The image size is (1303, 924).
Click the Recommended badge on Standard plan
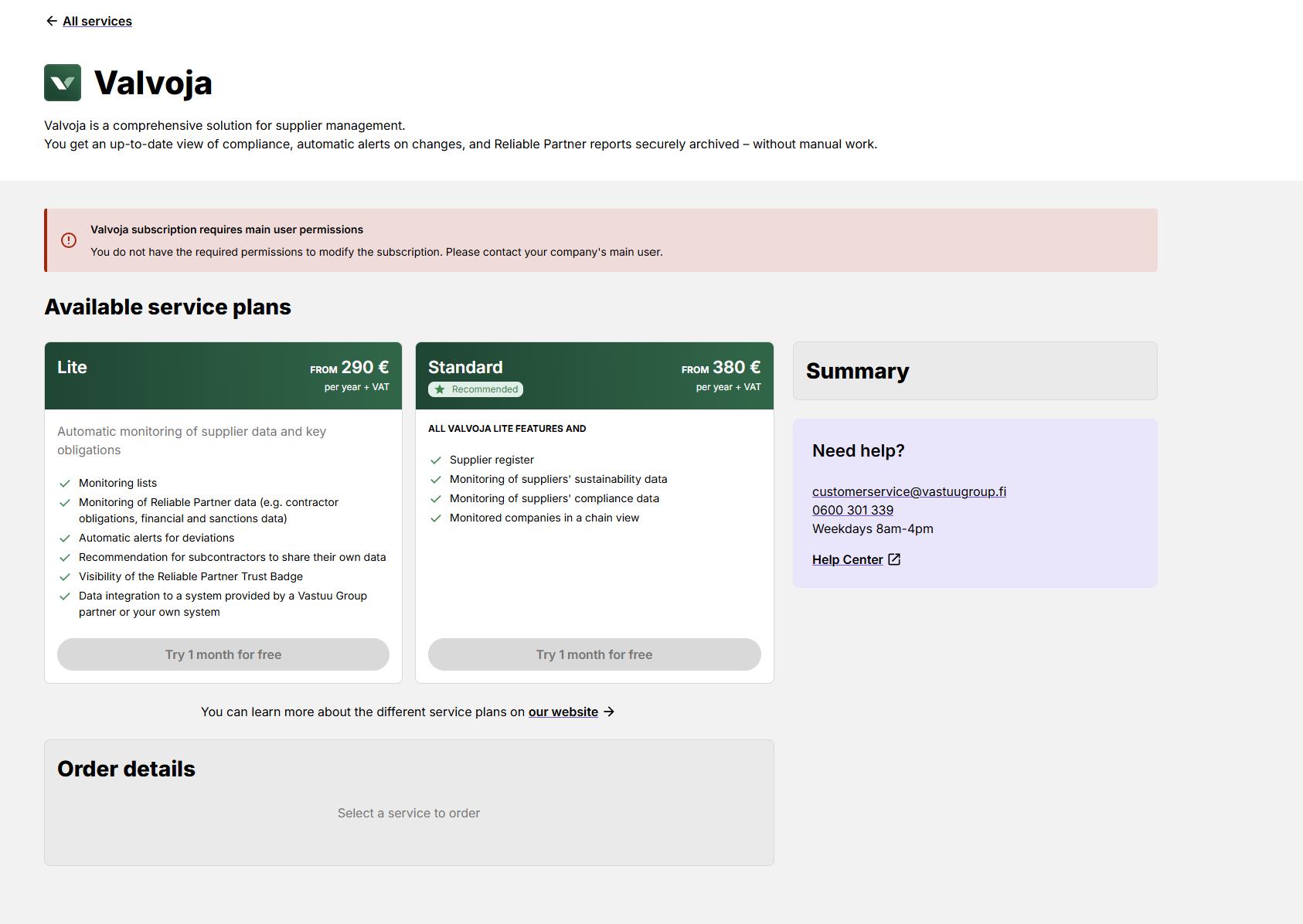pyautogui.click(x=476, y=389)
